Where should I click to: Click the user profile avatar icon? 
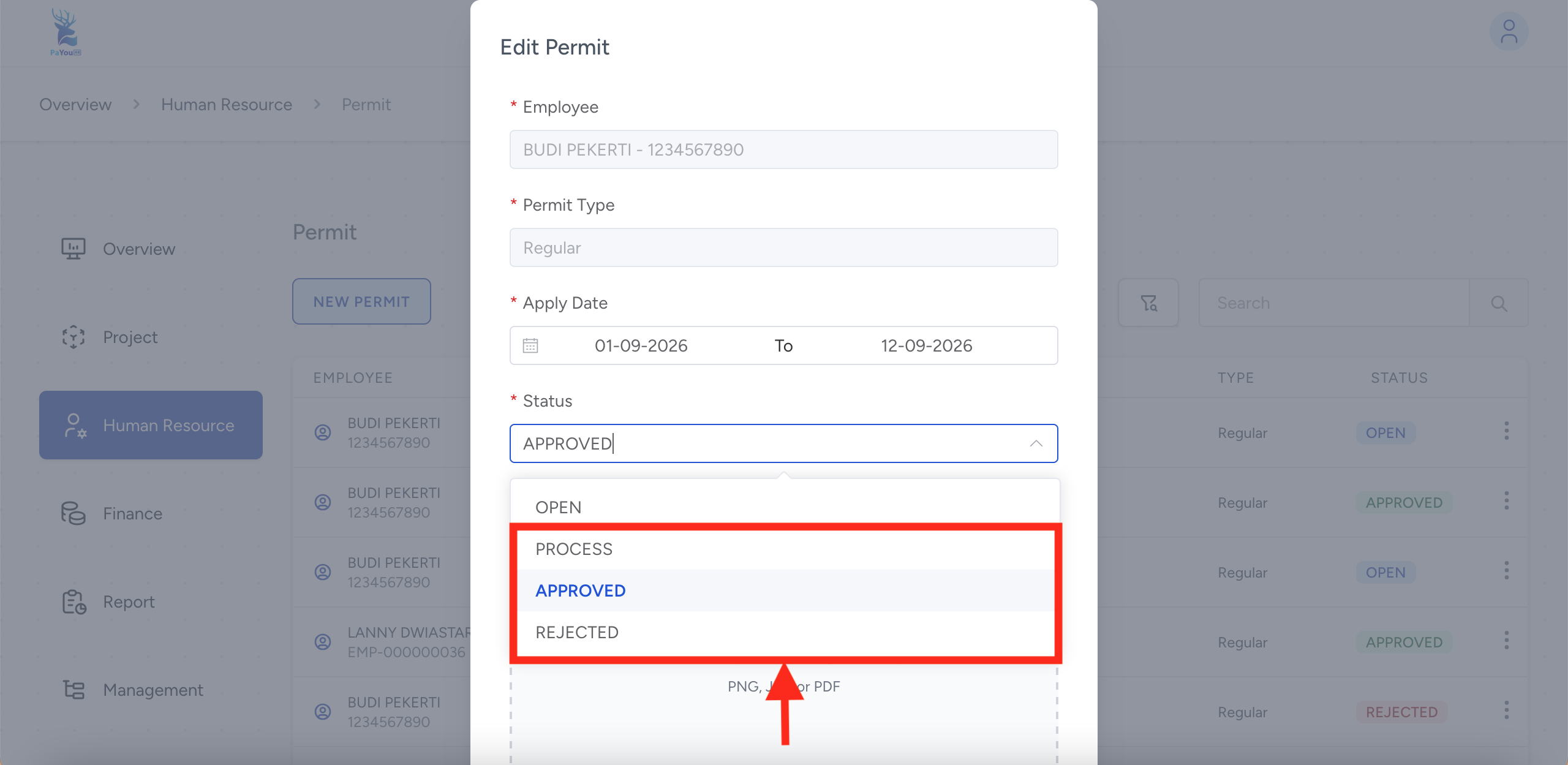(1508, 32)
